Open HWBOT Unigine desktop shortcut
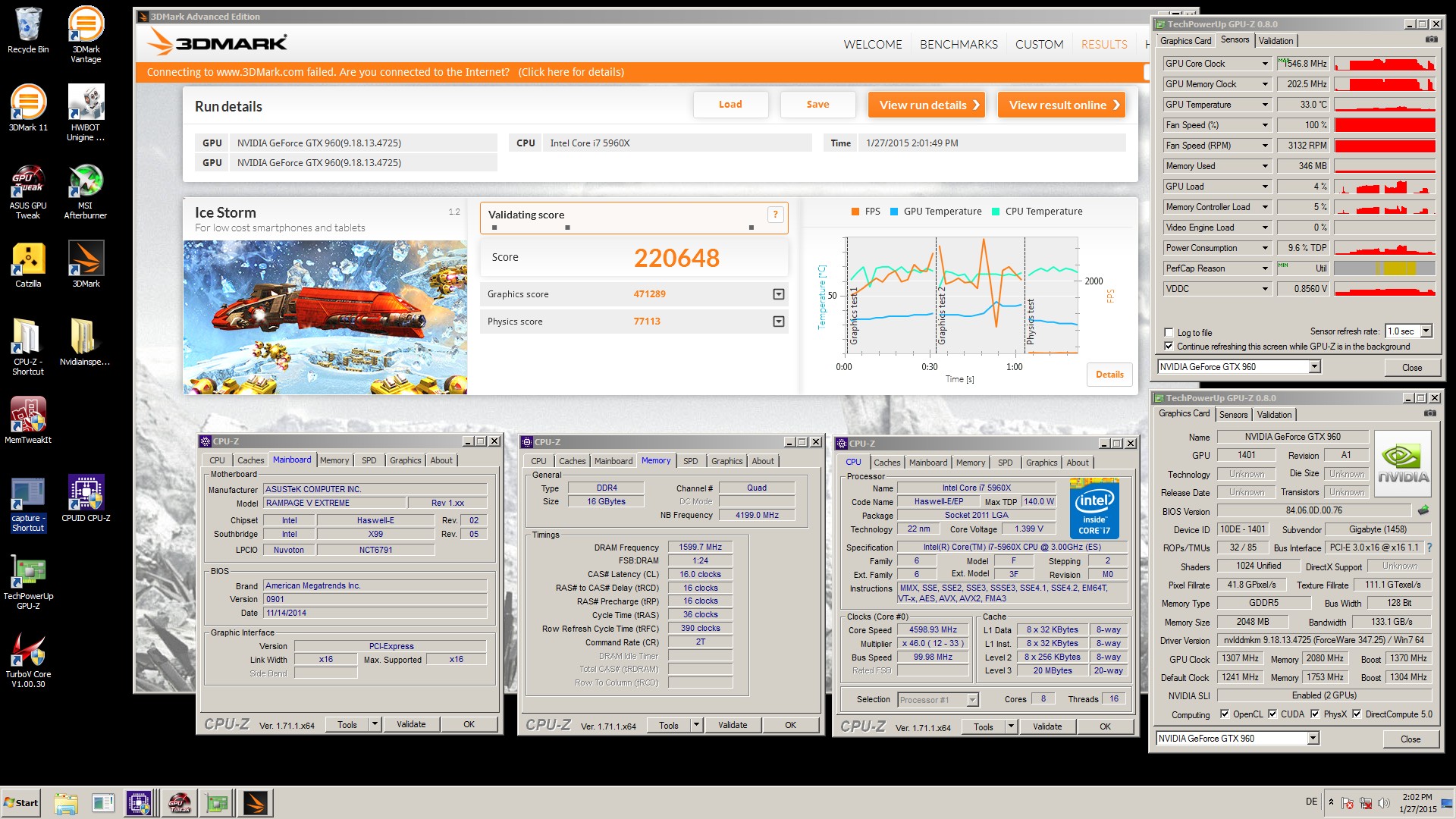Screen dimensions: 1456x819 pos(86,112)
